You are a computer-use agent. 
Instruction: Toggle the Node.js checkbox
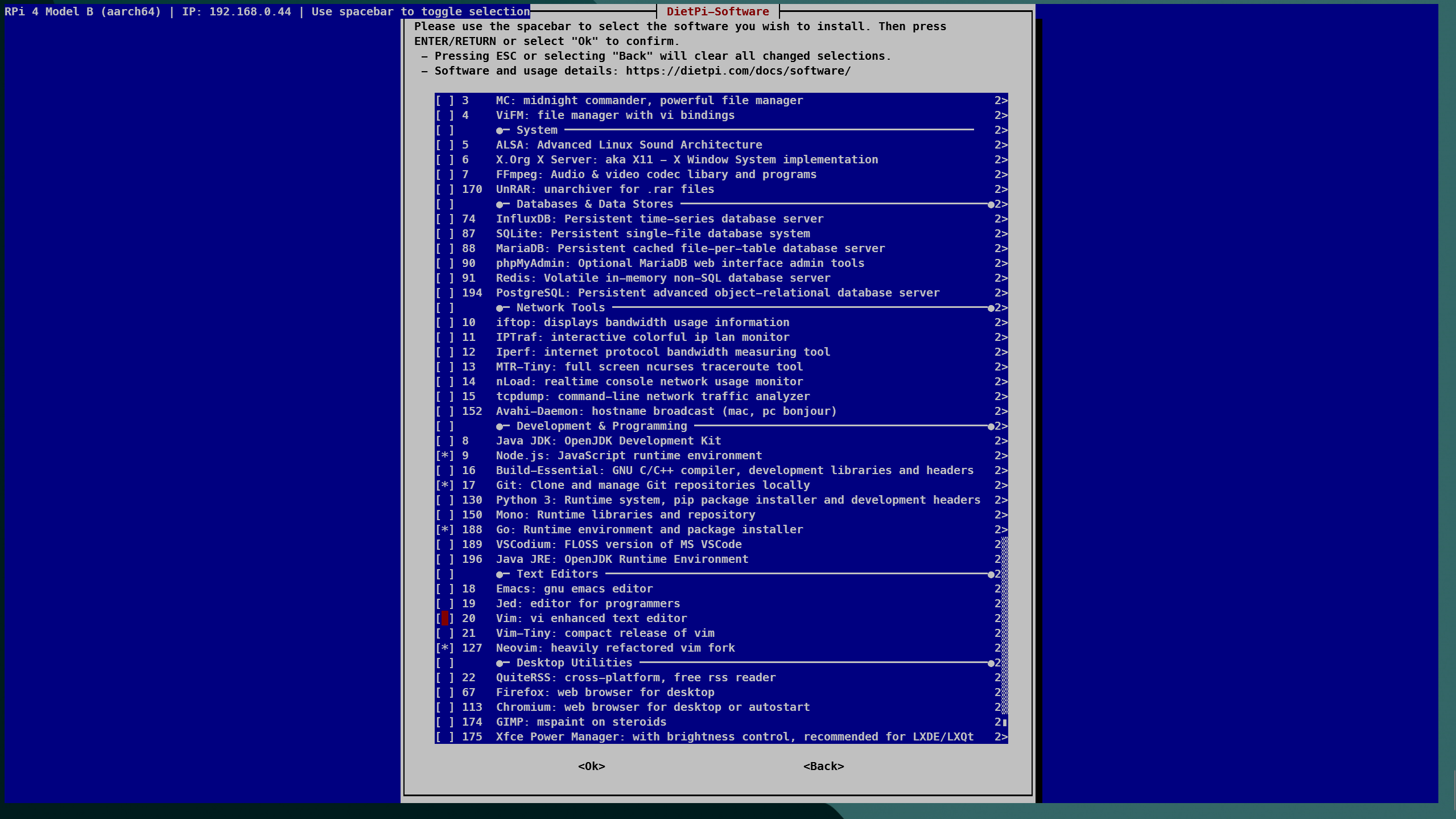444,456
